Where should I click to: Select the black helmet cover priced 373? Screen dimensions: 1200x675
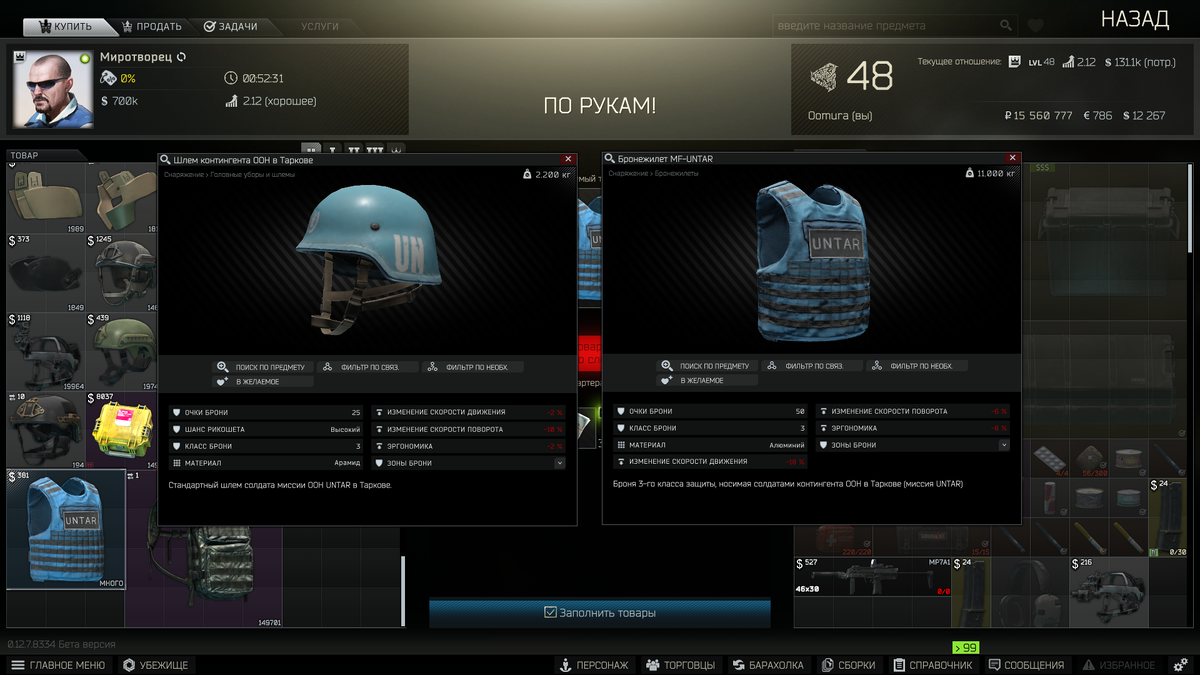click(46, 272)
